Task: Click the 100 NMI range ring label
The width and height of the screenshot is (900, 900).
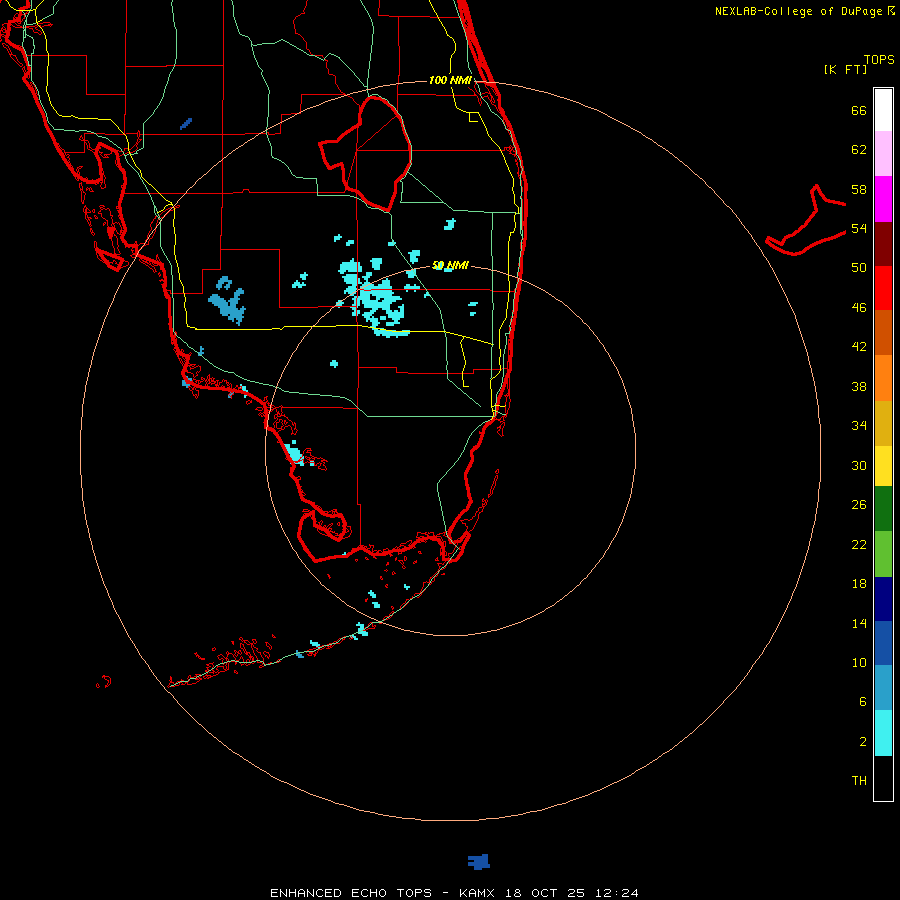Action: (451, 80)
